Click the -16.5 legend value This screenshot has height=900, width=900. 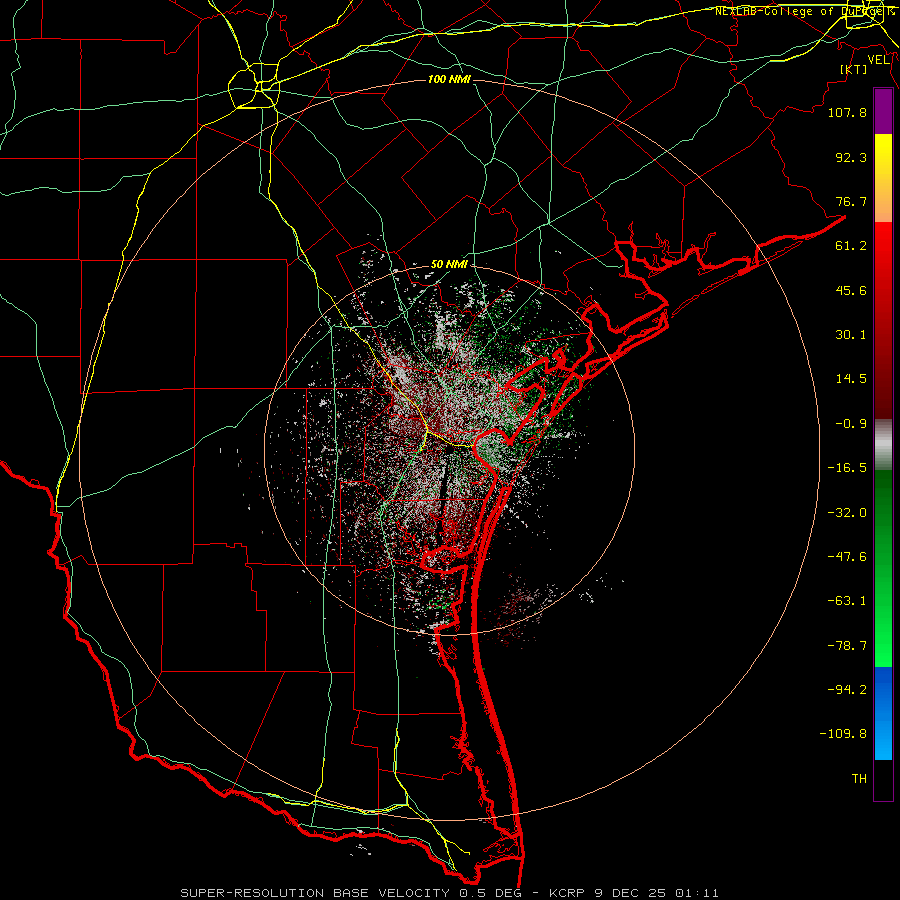pos(847,468)
